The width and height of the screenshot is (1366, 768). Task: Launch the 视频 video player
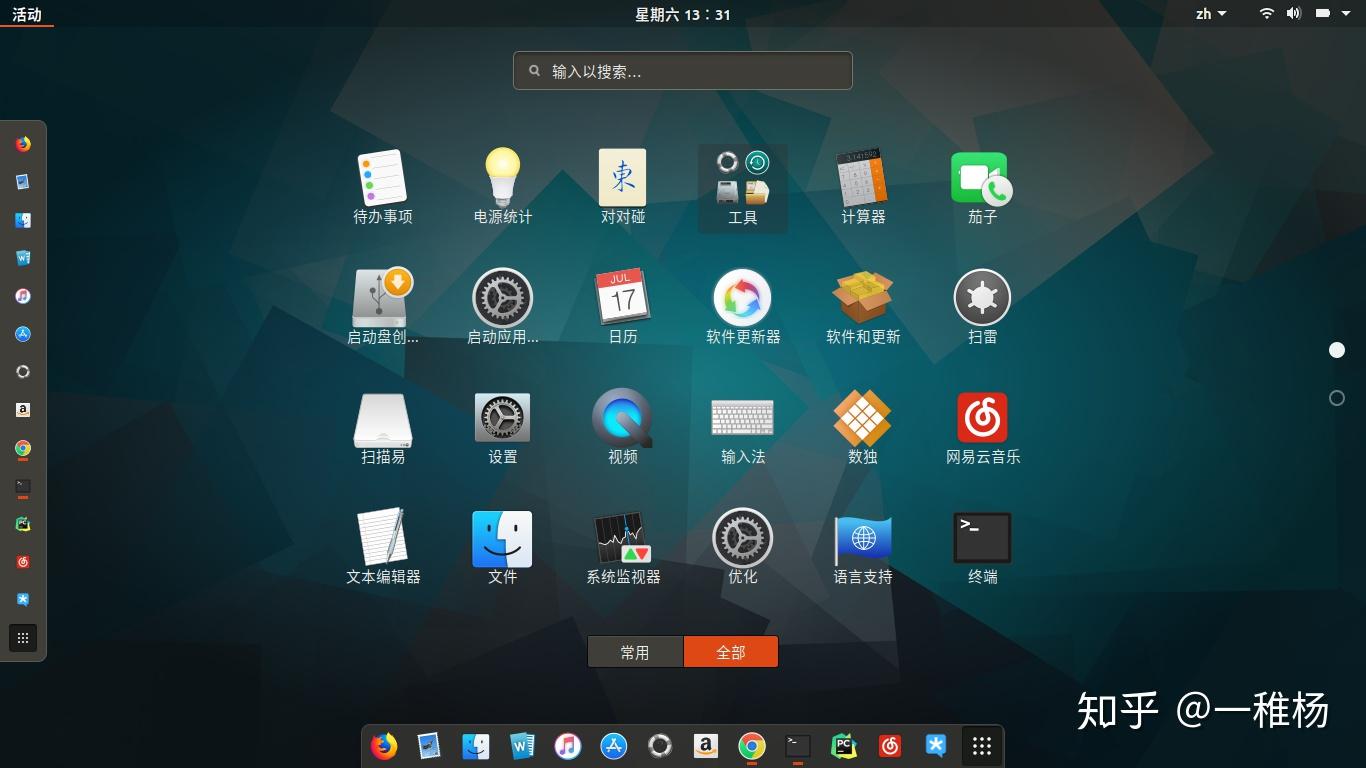click(623, 427)
